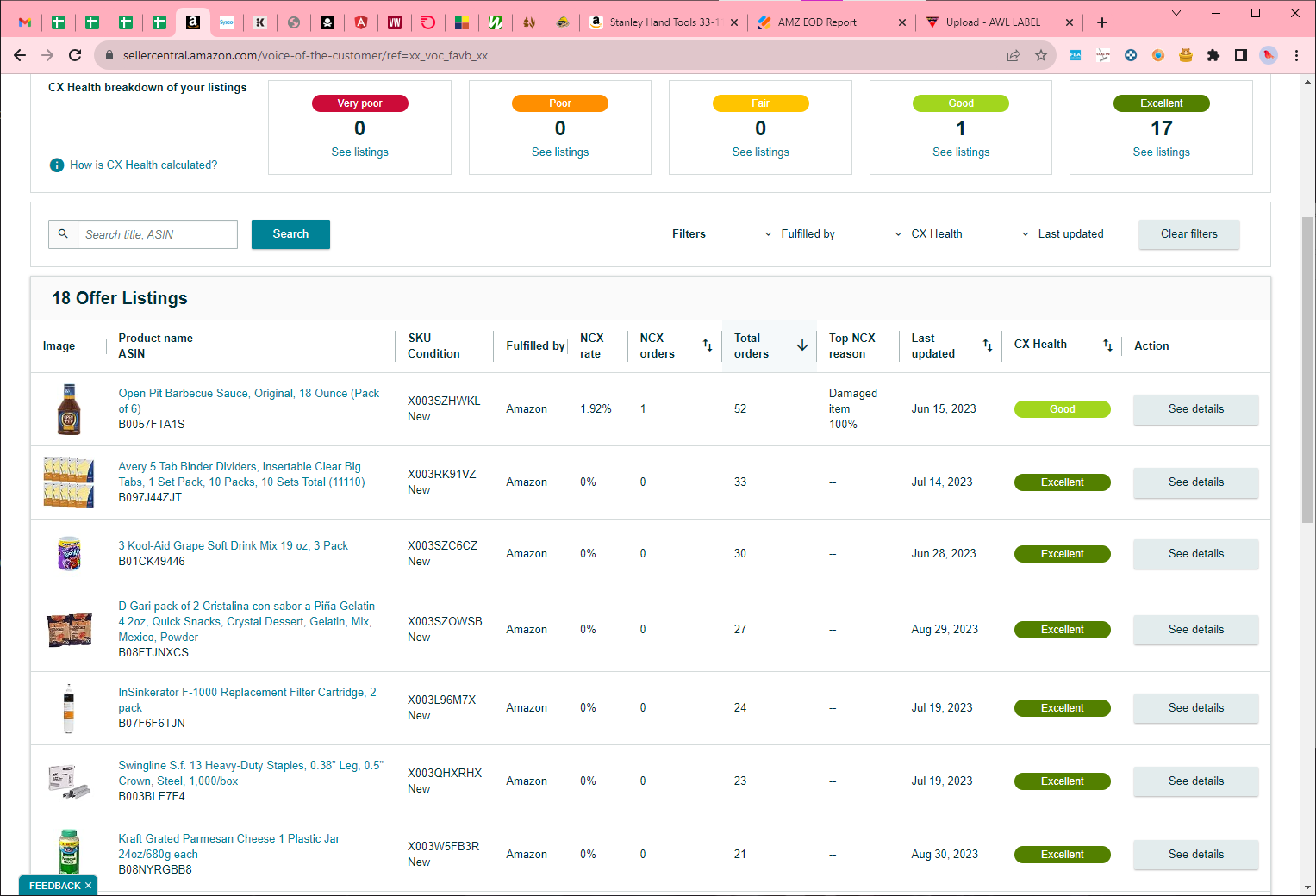This screenshot has width=1316, height=896.
Task: Sort listings by Last updated
Action: (988, 345)
